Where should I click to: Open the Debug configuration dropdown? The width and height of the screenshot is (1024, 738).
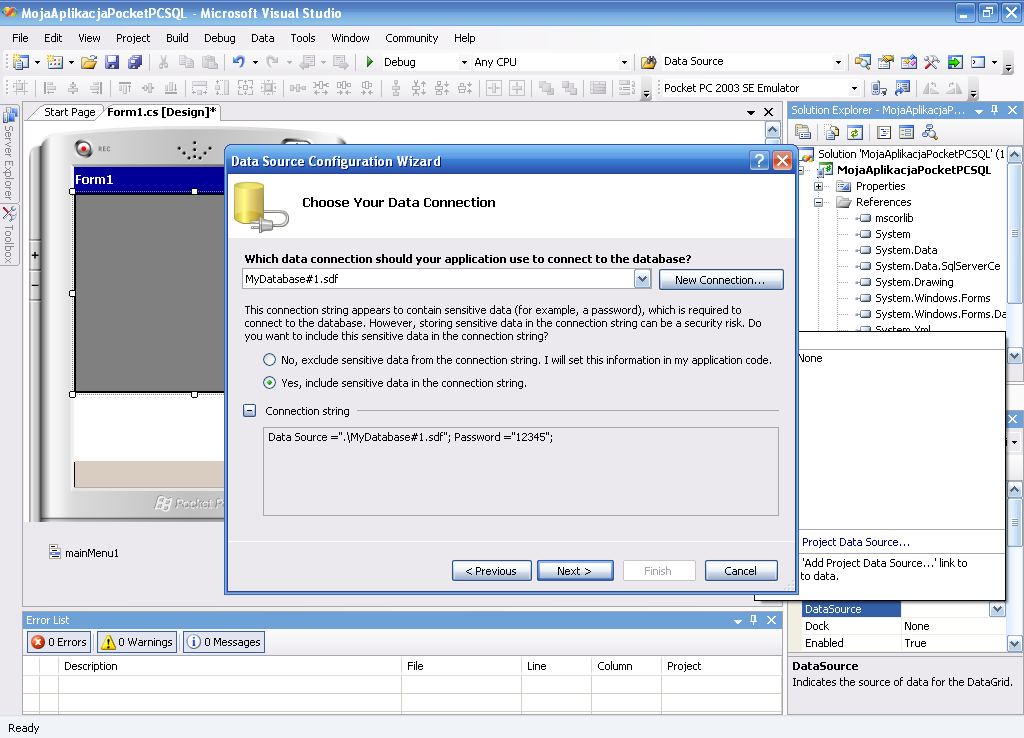pyautogui.click(x=464, y=63)
